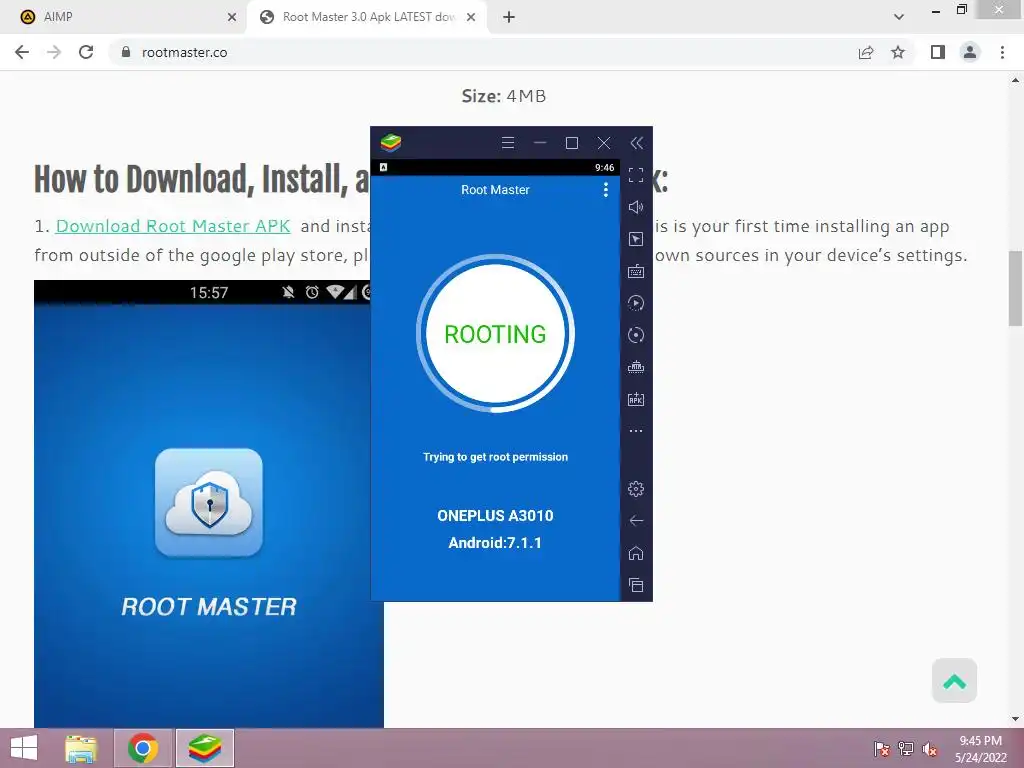The width and height of the screenshot is (1024, 768).
Task: Click the BlueStacks Android back arrow
Action: coord(635,520)
